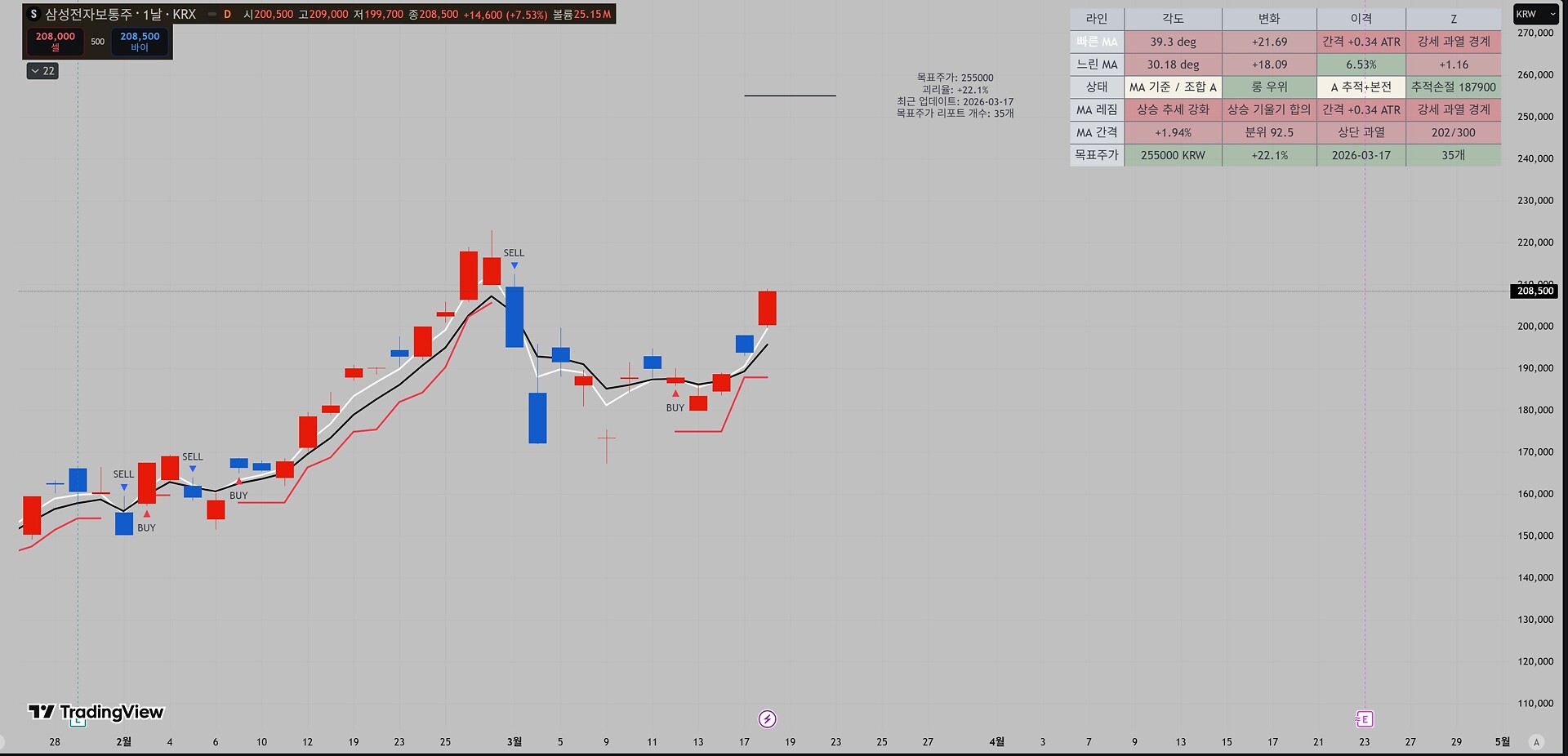Click the 35개 table cell
Viewport: 1568px width, 756px height.
tap(1454, 155)
